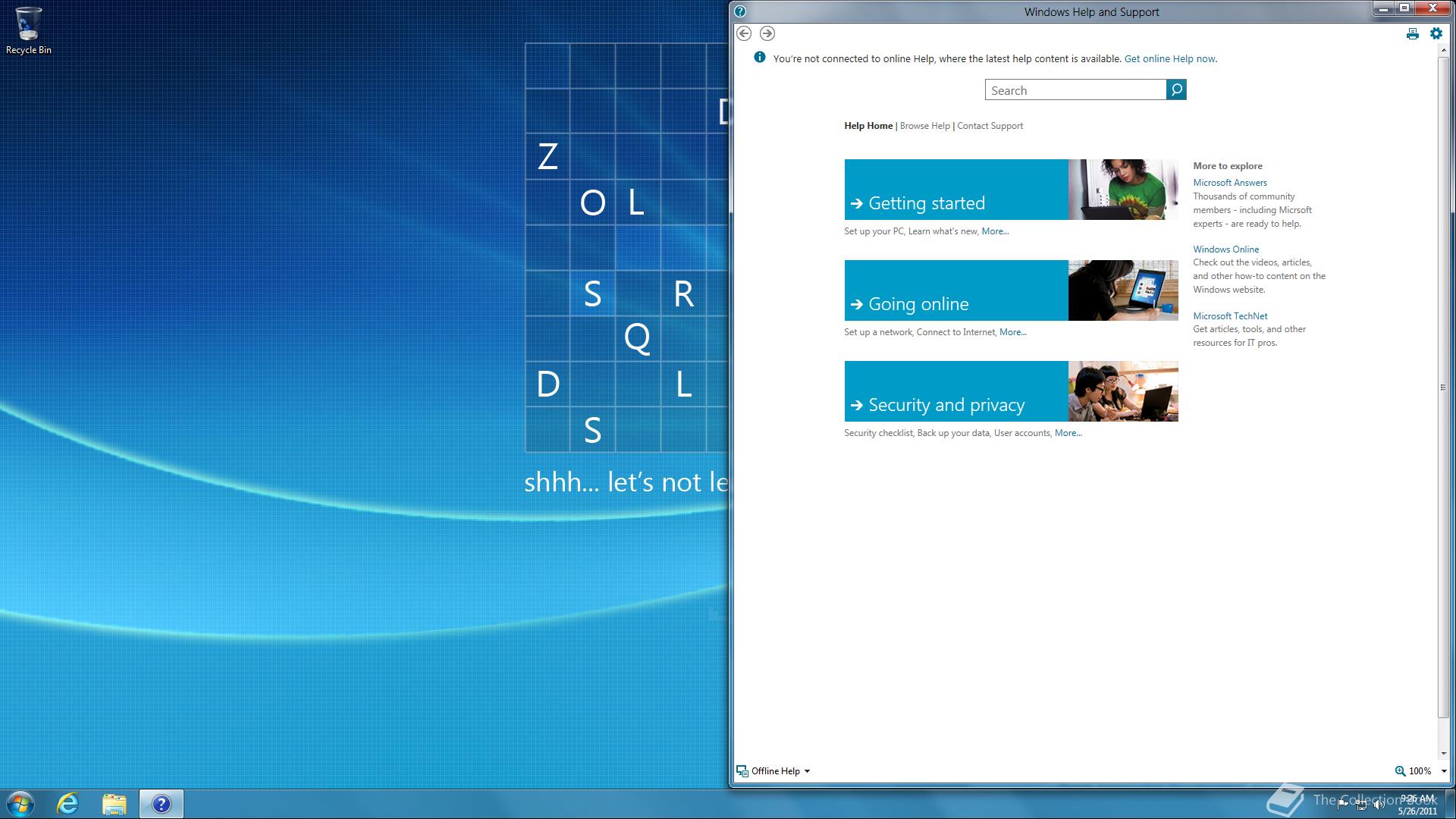Close the Help and Support window
This screenshot has height=819, width=1456.
click(1432, 8)
